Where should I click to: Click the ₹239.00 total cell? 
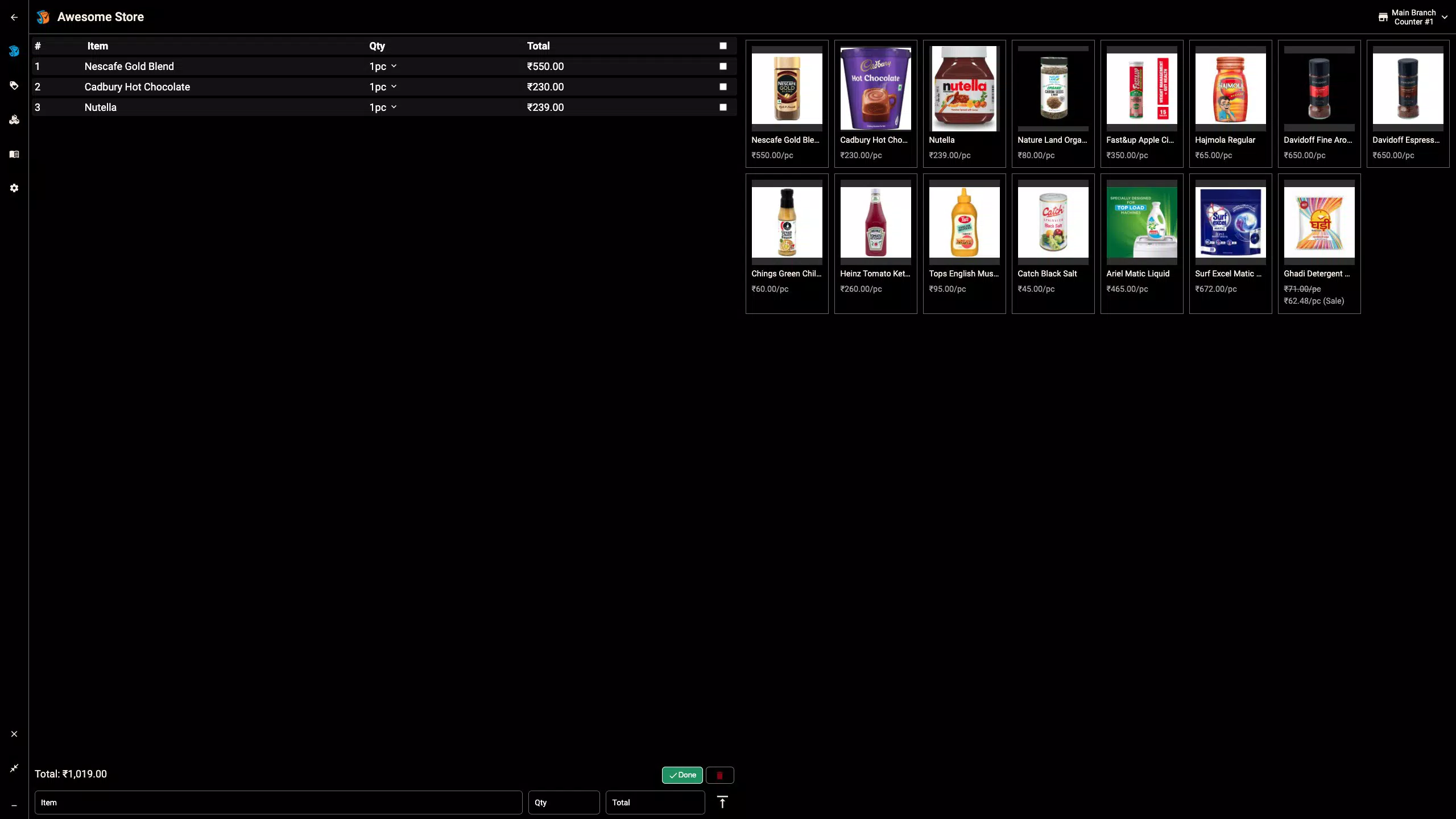pos(545,107)
